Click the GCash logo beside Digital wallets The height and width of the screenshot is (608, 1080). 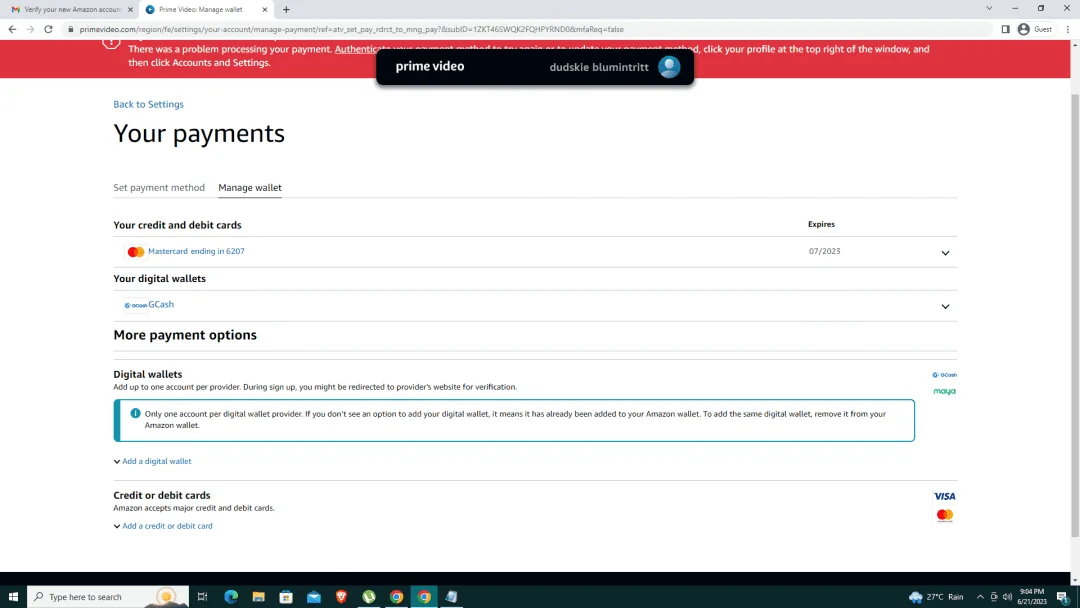click(x=944, y=375)
